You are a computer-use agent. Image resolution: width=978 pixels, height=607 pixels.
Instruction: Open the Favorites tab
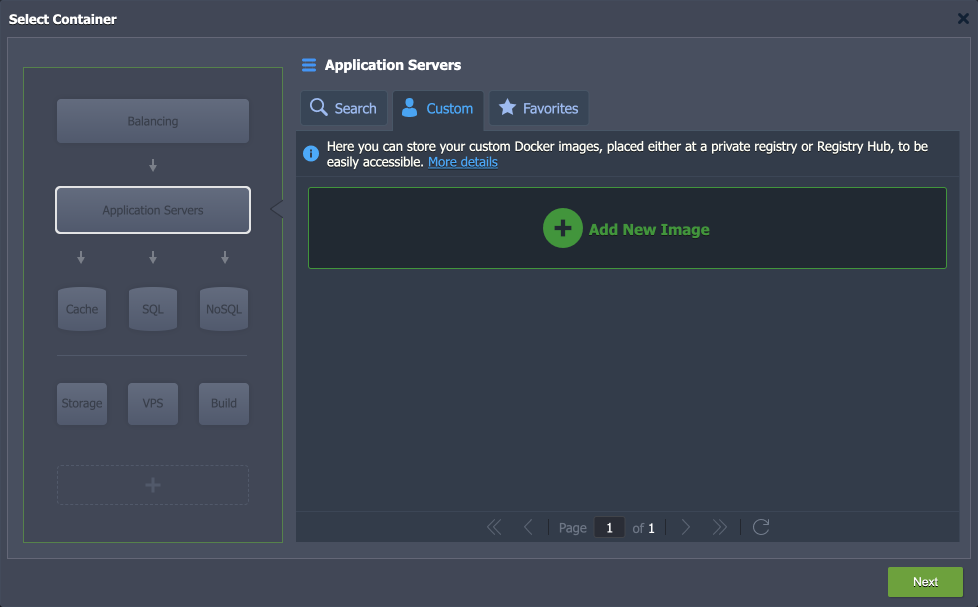[x=539, y=108]
